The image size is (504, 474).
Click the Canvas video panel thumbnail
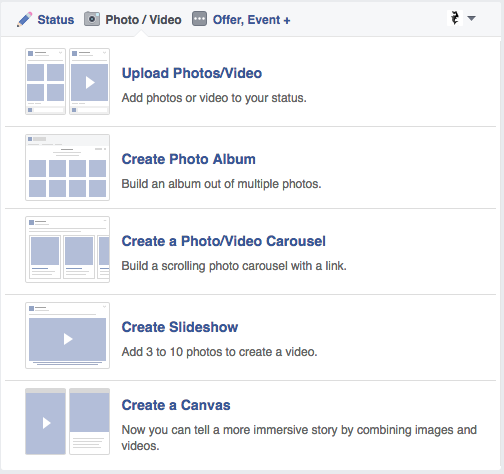[45, 421]
